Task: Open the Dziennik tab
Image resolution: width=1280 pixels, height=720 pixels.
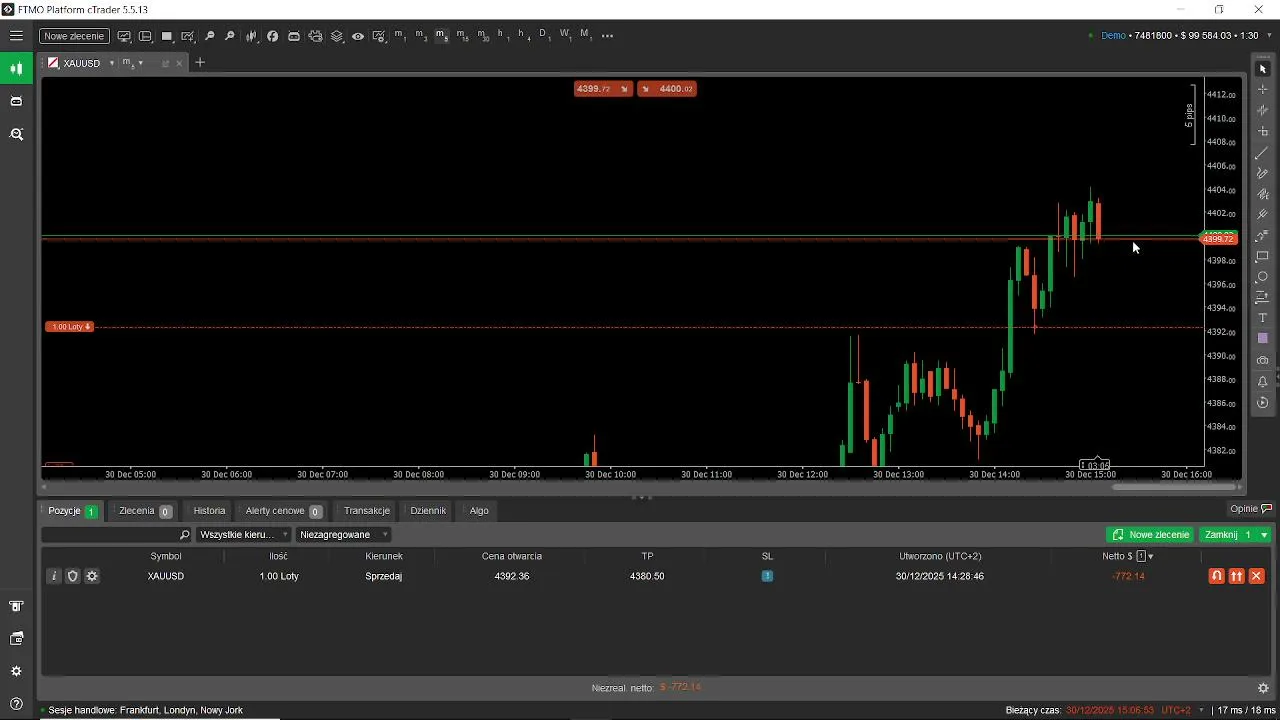Action: click(x=428, y=511)
